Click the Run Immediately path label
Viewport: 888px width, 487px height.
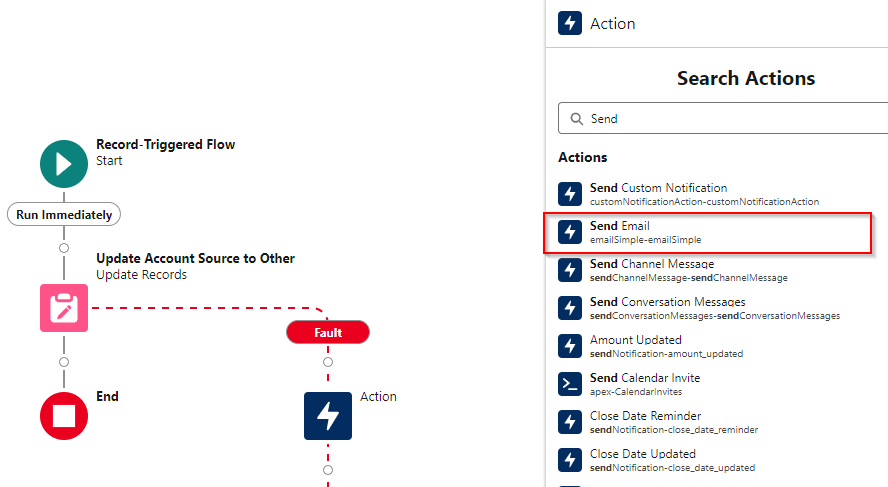pos(64,214)
